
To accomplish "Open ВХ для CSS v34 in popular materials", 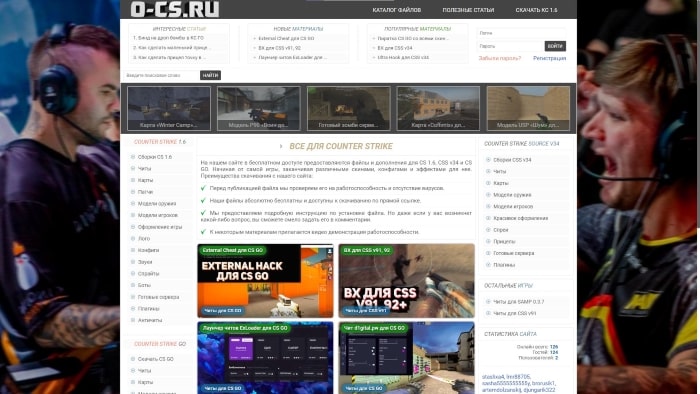I will coord(395,48).
